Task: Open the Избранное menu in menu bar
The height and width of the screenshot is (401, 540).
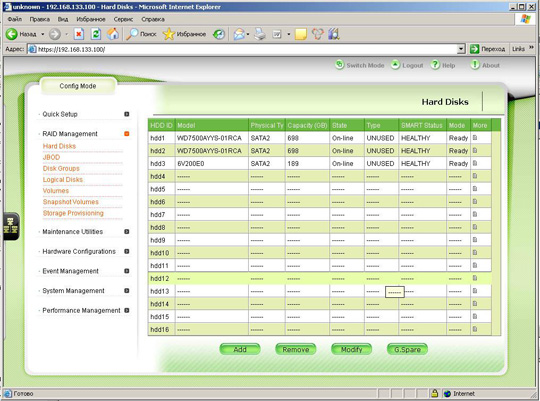Action: pos(91,19)
